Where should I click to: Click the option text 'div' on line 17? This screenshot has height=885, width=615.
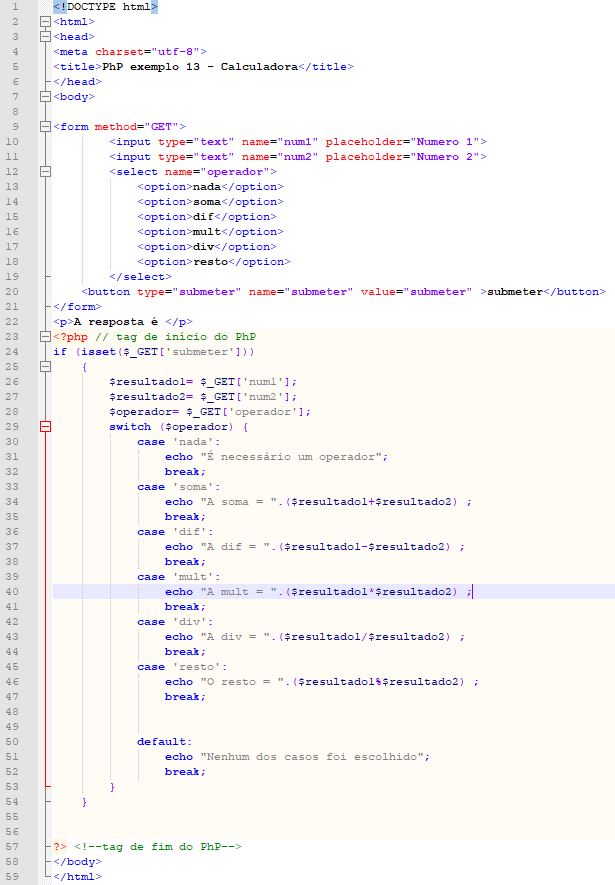tap(203, 247)
